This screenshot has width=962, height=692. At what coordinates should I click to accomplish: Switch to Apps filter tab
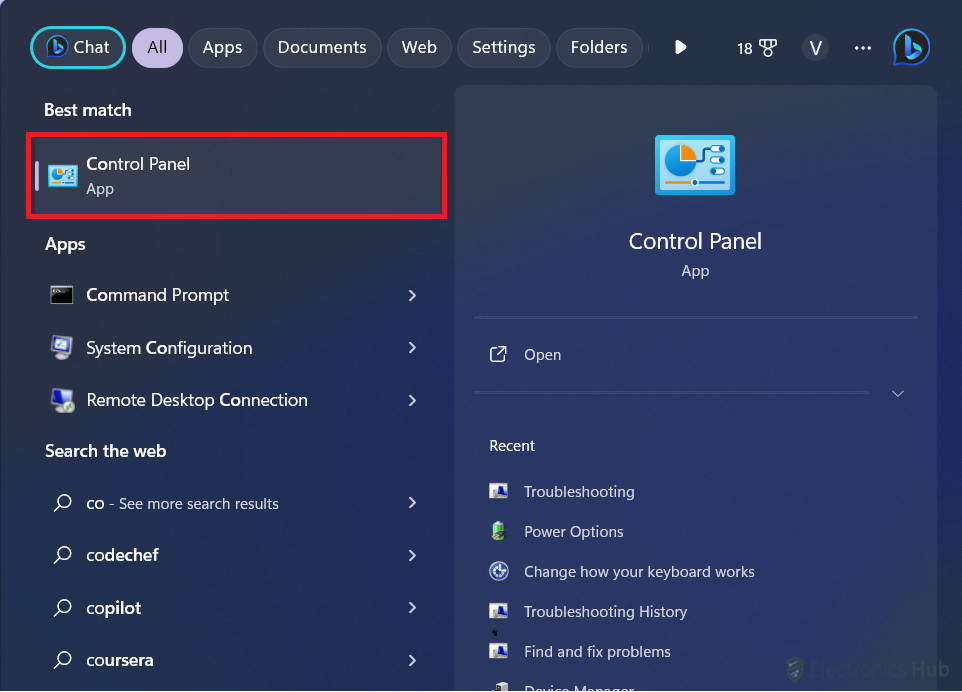(x=222, y=47)
